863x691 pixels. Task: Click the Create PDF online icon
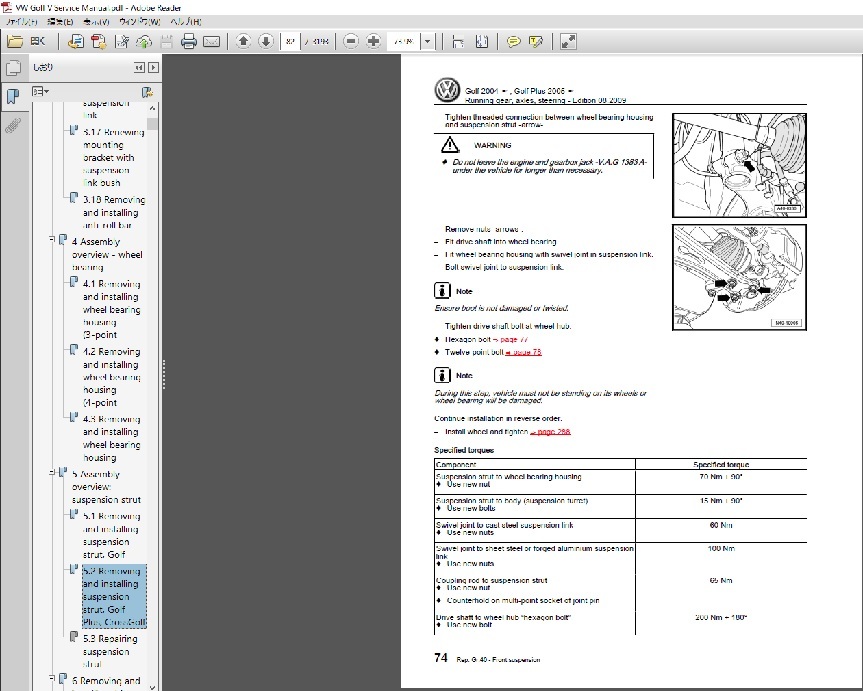tap(76, 41)
